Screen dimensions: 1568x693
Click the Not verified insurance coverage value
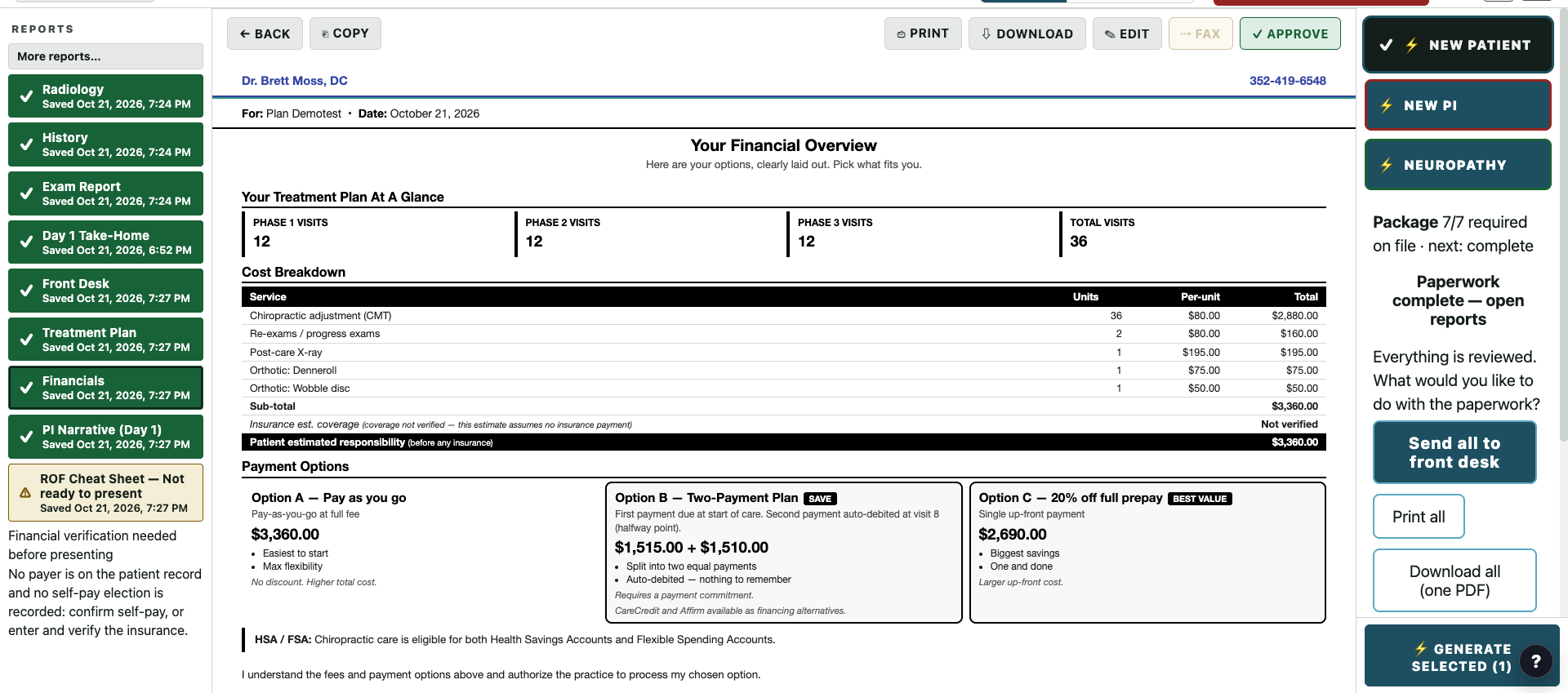coord(1290,424)
